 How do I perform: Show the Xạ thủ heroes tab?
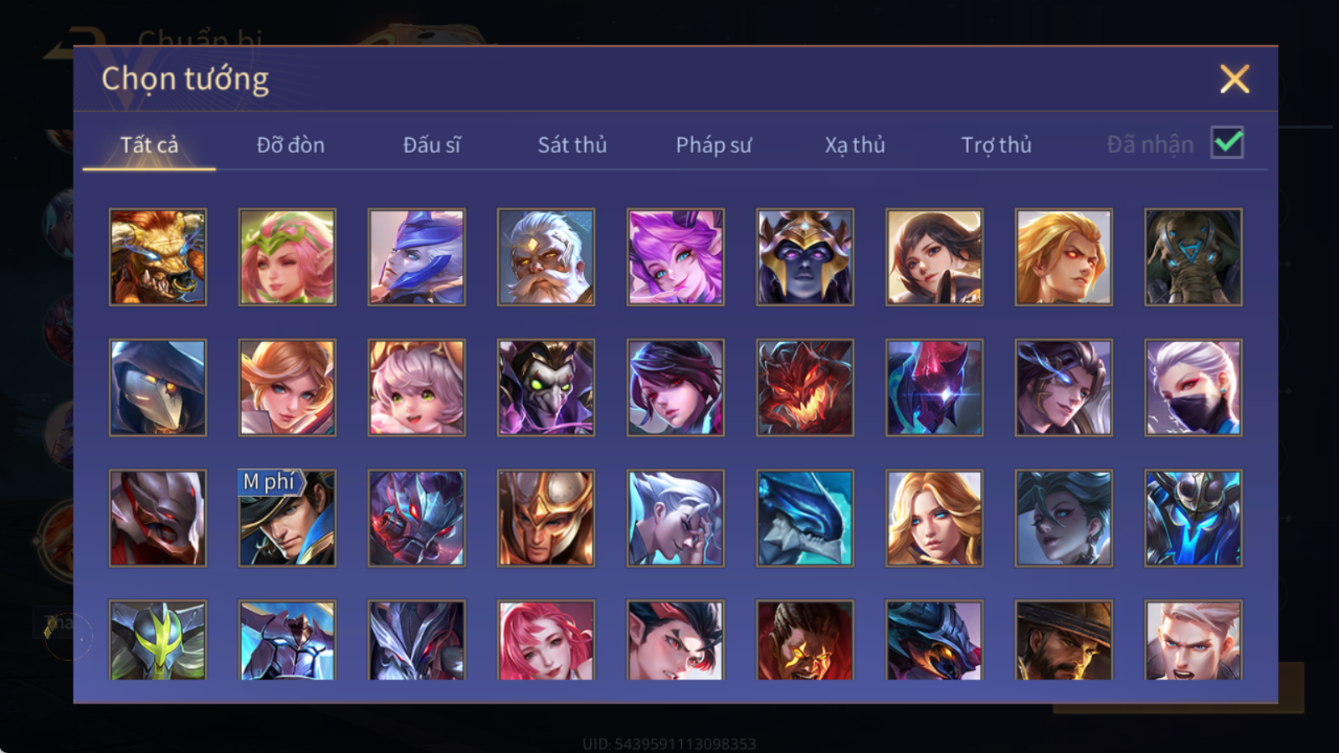[855, 145]
